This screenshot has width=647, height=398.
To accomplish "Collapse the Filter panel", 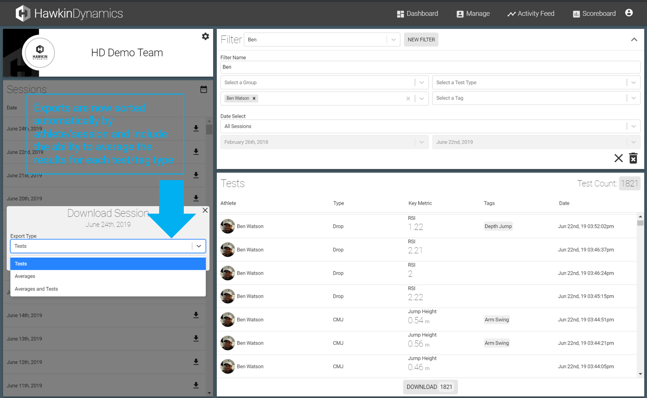I will [634, 40].
